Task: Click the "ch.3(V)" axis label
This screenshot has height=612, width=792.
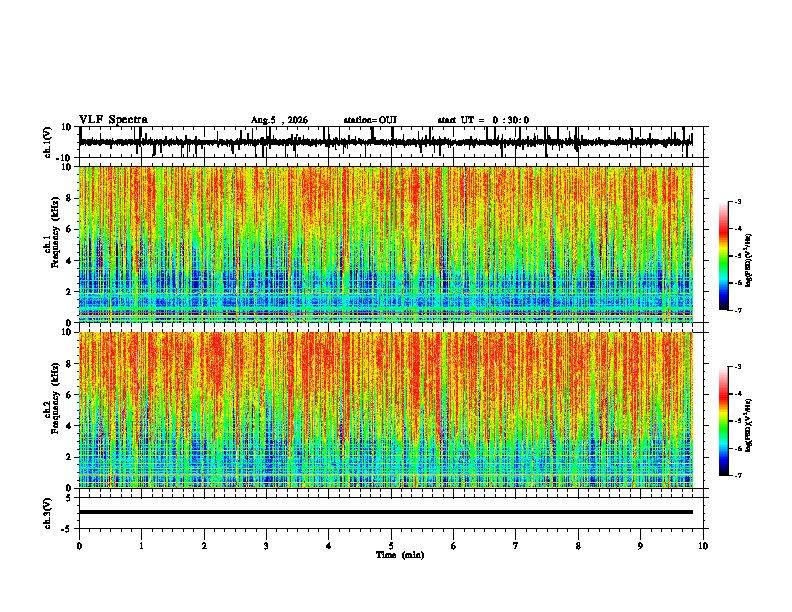Action: 48,513
